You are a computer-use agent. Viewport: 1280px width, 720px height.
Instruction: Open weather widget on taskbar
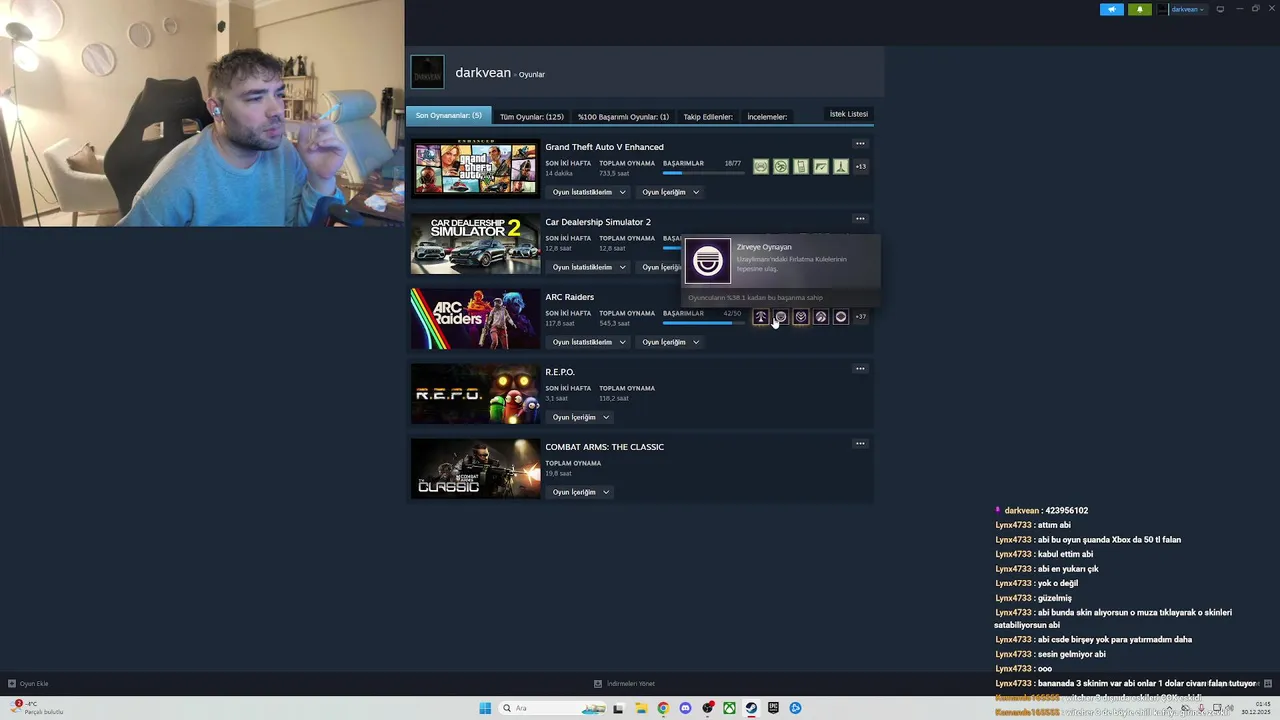point(35,708)
